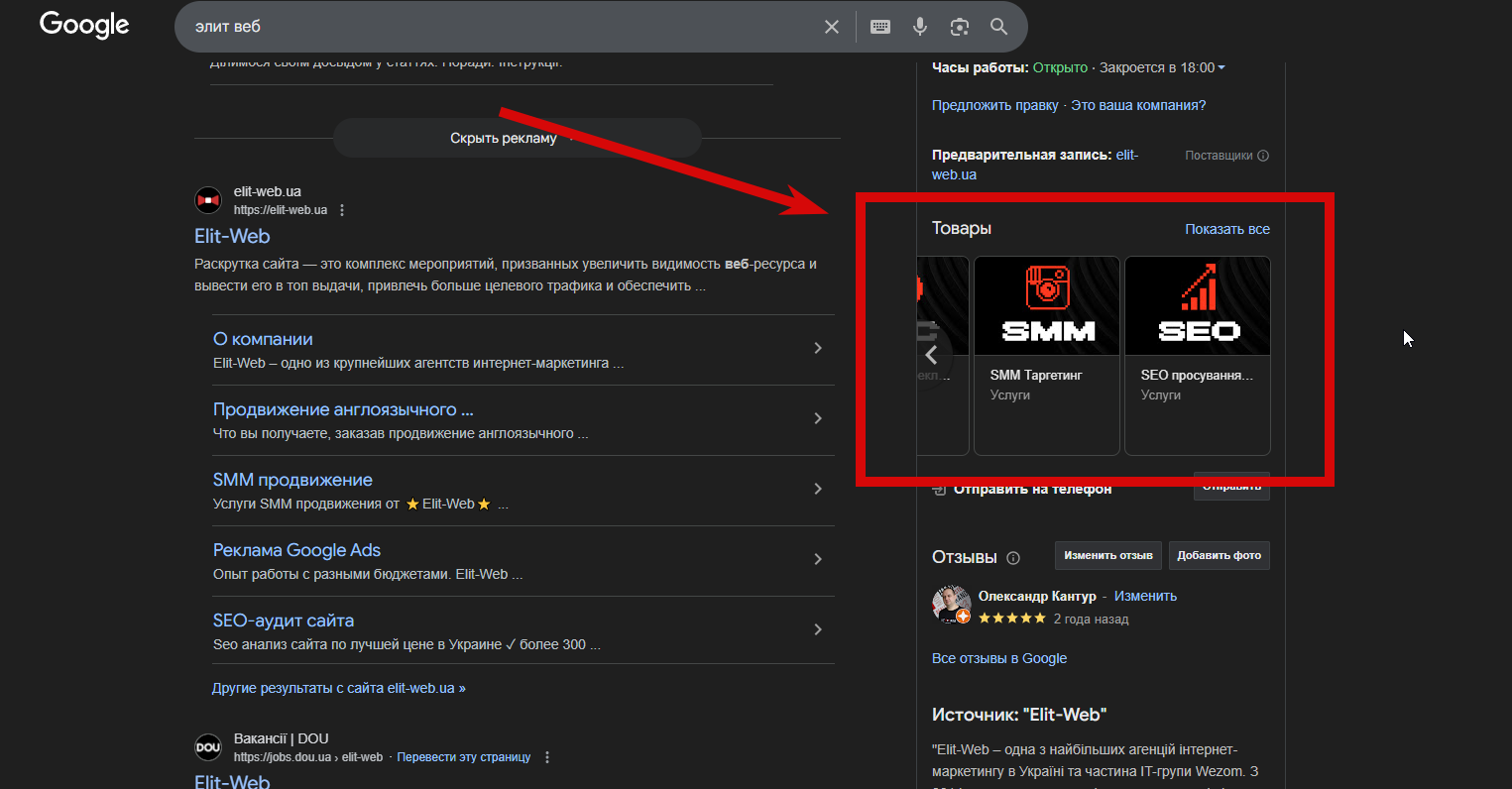This screenshot has height=789, width=1512.
Task: Expand chevron on the Продвижение англоязычного row
Action: tap(818, 418)
